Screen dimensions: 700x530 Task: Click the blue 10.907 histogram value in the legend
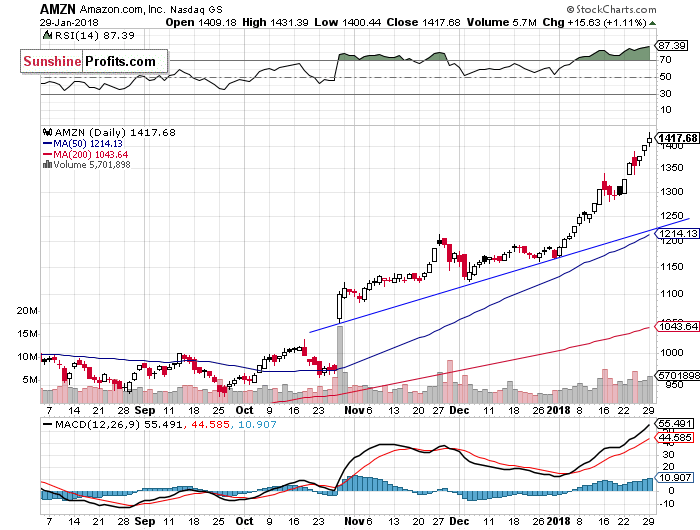pyautogui.click(x=257, y=424)
